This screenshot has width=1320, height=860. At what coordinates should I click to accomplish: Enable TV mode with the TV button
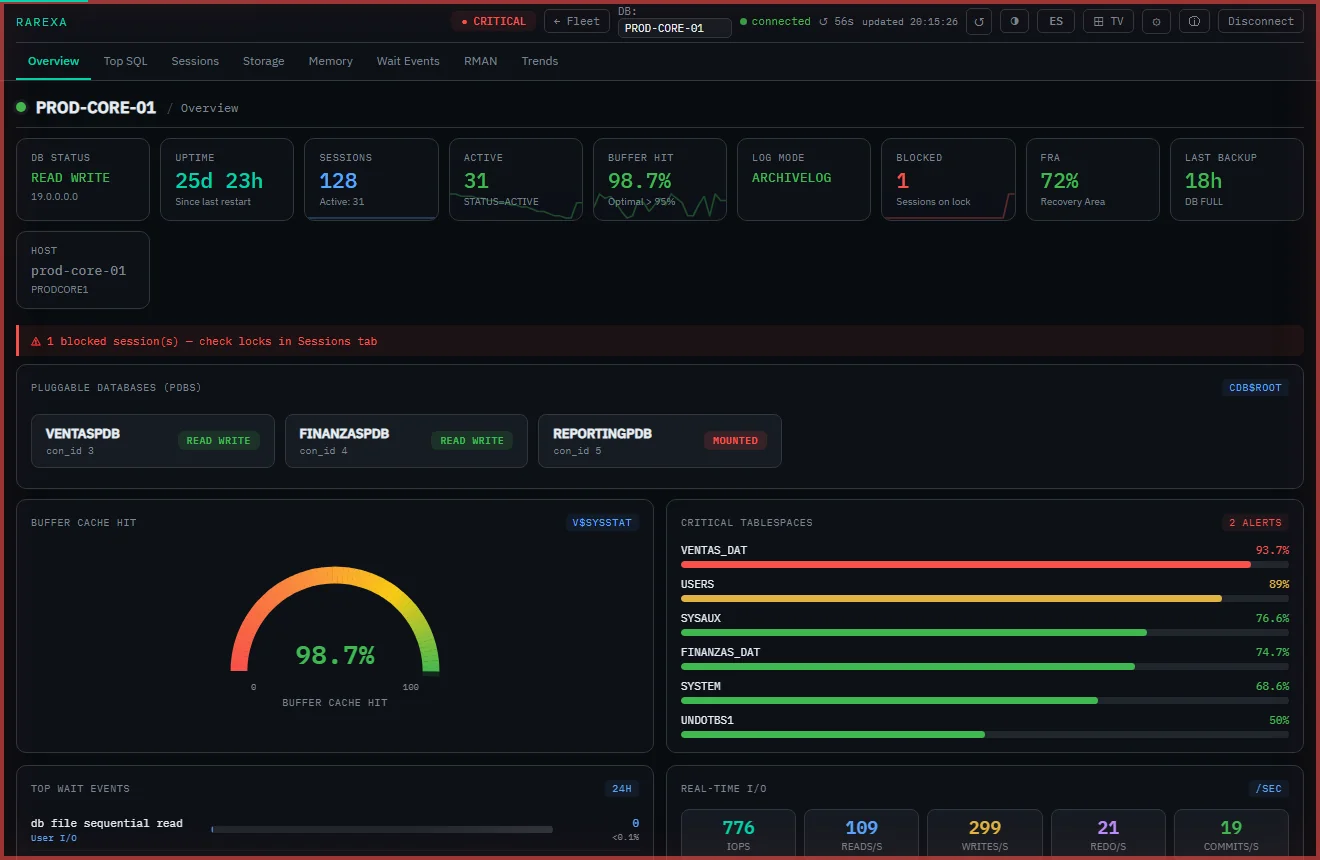1108,21
